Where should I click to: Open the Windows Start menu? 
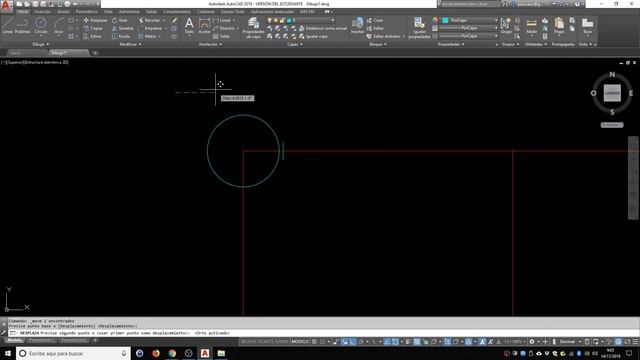tap(8, 353)
